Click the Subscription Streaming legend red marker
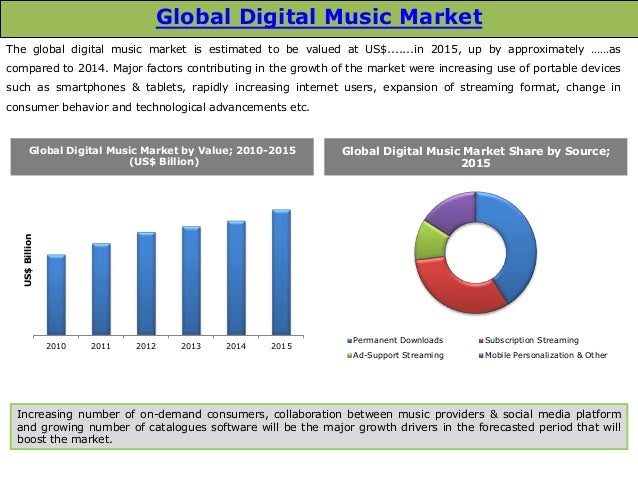This screenshot has height=479, width=638. pos(481,341)
